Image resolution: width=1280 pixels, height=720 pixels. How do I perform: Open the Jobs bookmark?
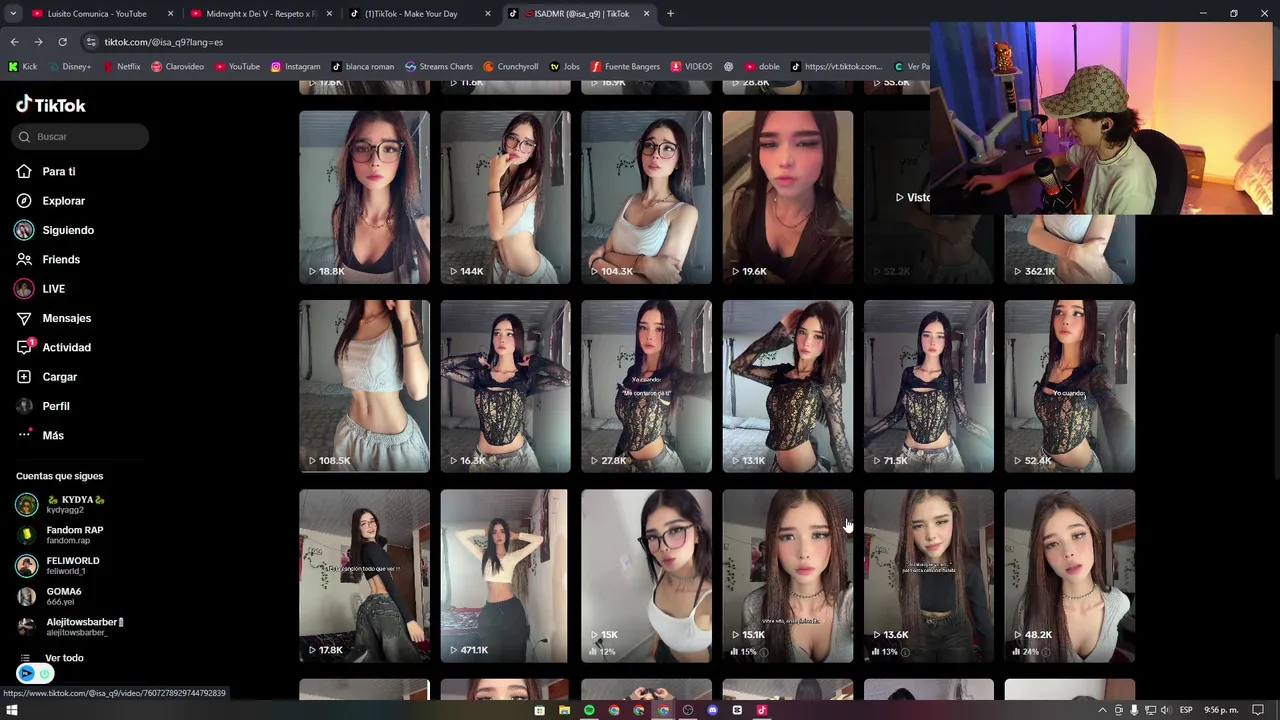click(x=565, y=67)
